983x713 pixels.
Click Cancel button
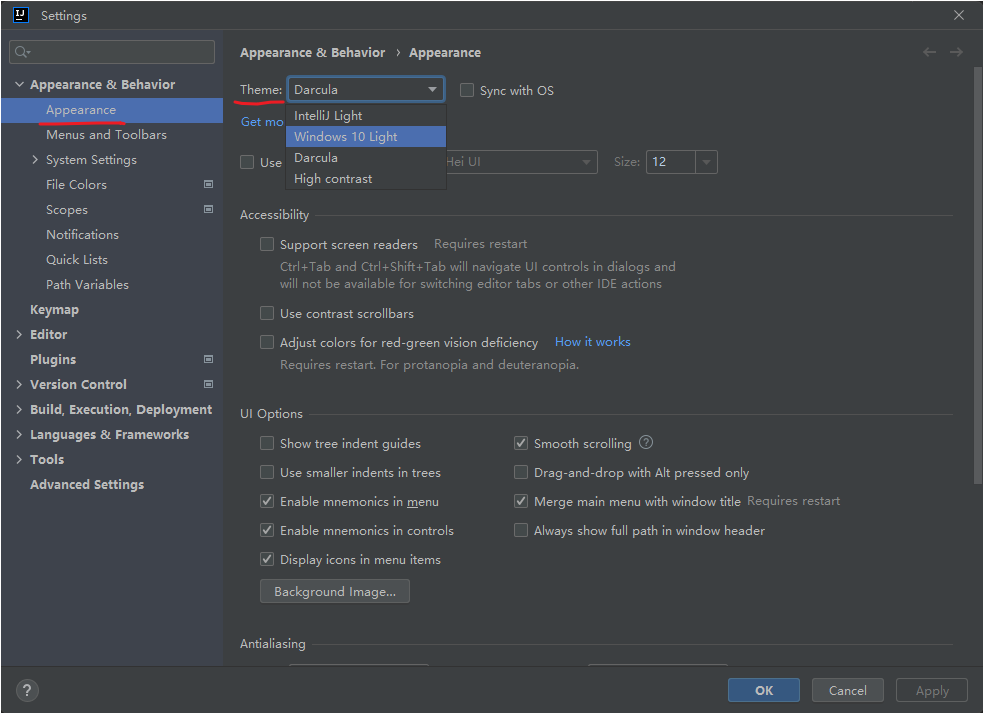848,690
